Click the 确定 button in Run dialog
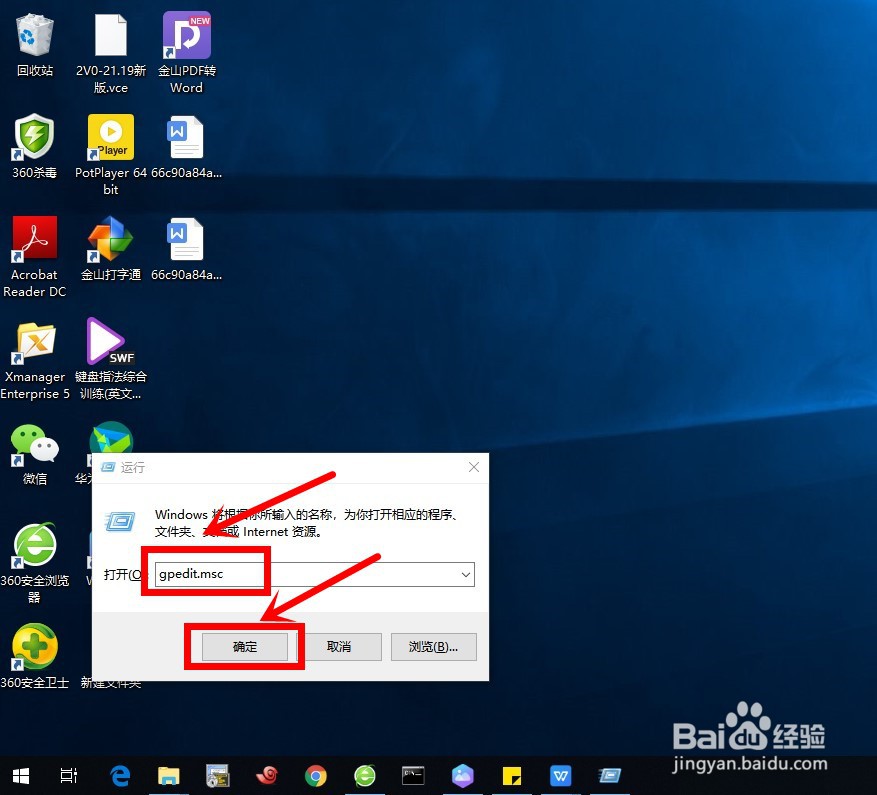The width and height of the screenshot is (877, 795). [x=245, y=647]
